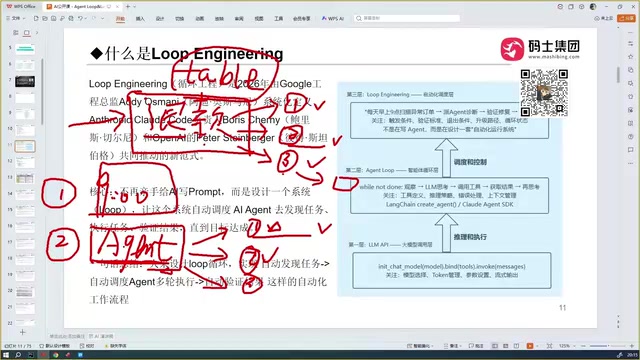Select slide 7 thumbnail

[x=25, y=81]
